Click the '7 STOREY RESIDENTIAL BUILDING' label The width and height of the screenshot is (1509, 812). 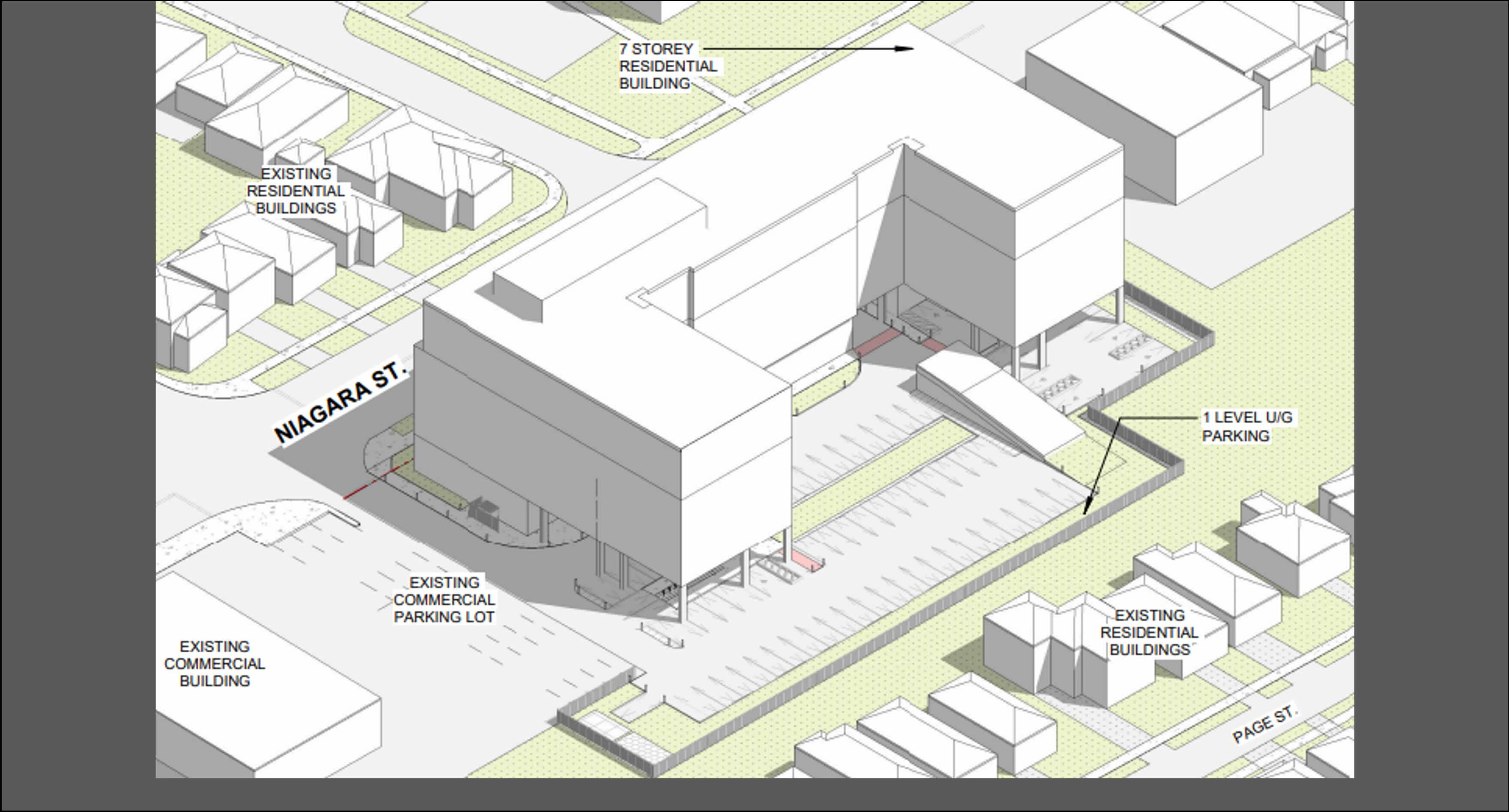tap(668, 66)
